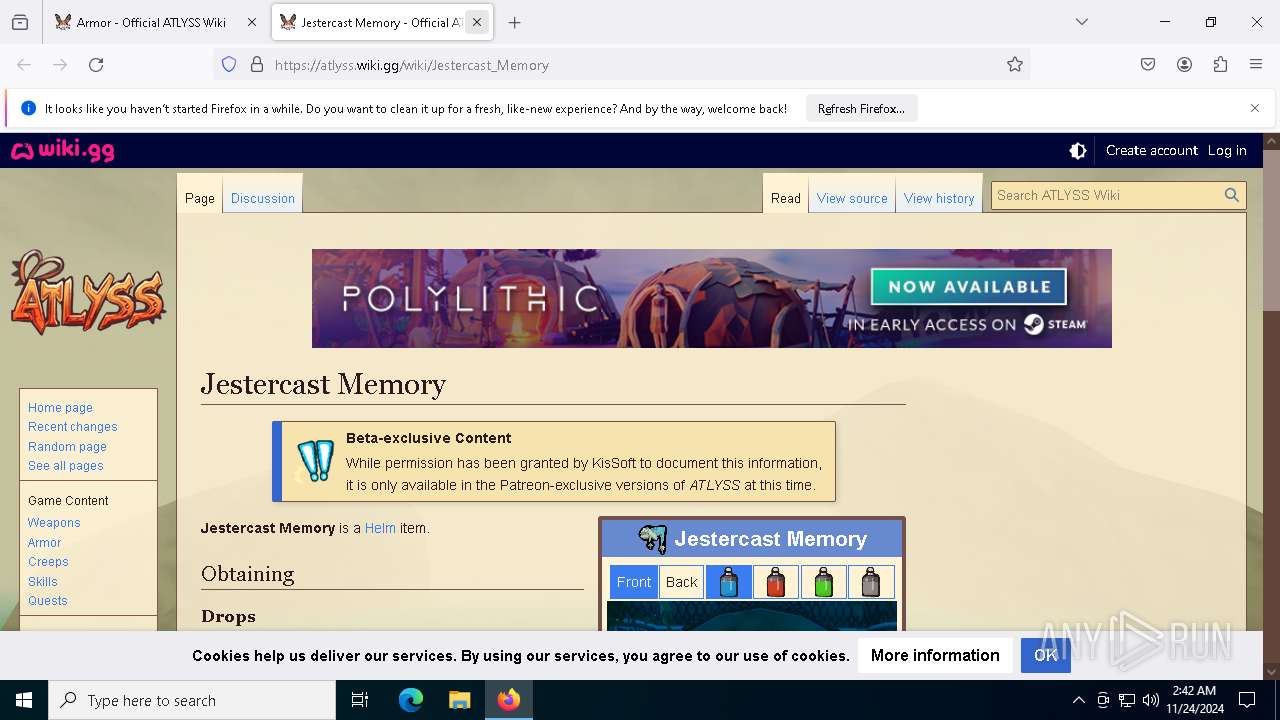1280x720 pixels.
Task: Toggle the dark/light theme switch icon
Action: (1078, 151)
